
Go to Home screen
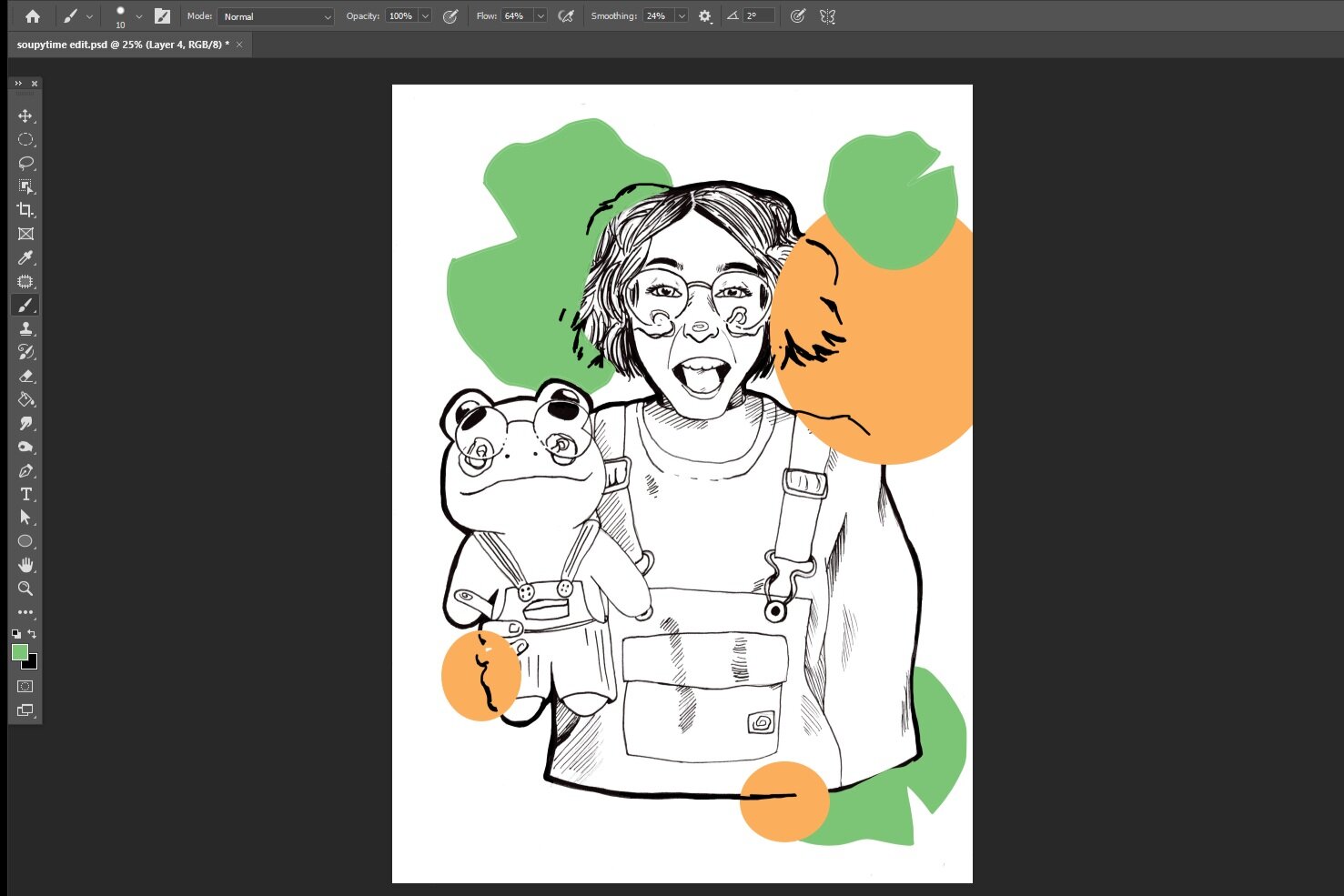coord(33,16)
